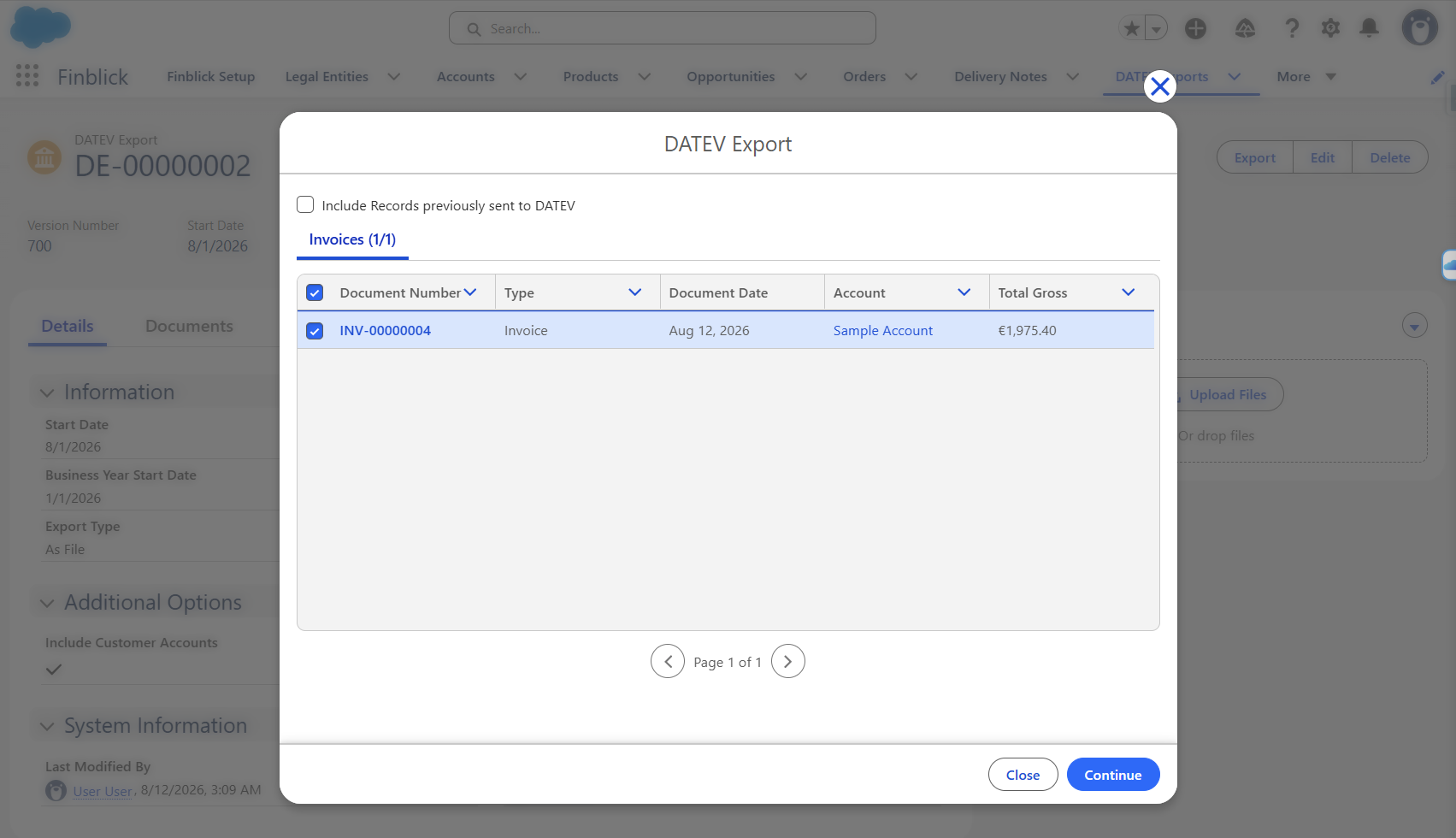Go to next page arrow
Image resolution: width=1456 pixels, height=838 pixels.
coord(787,661)
